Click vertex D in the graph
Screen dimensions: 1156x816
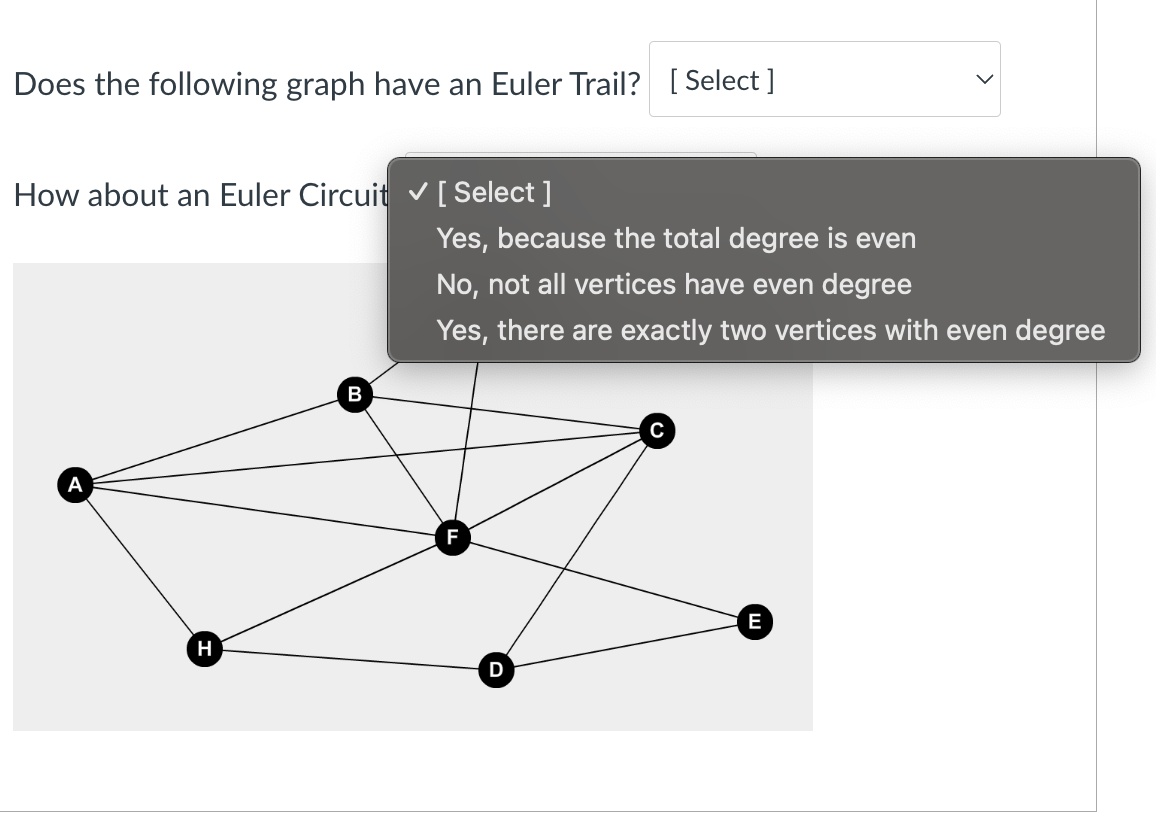click(x=497, y=671)
